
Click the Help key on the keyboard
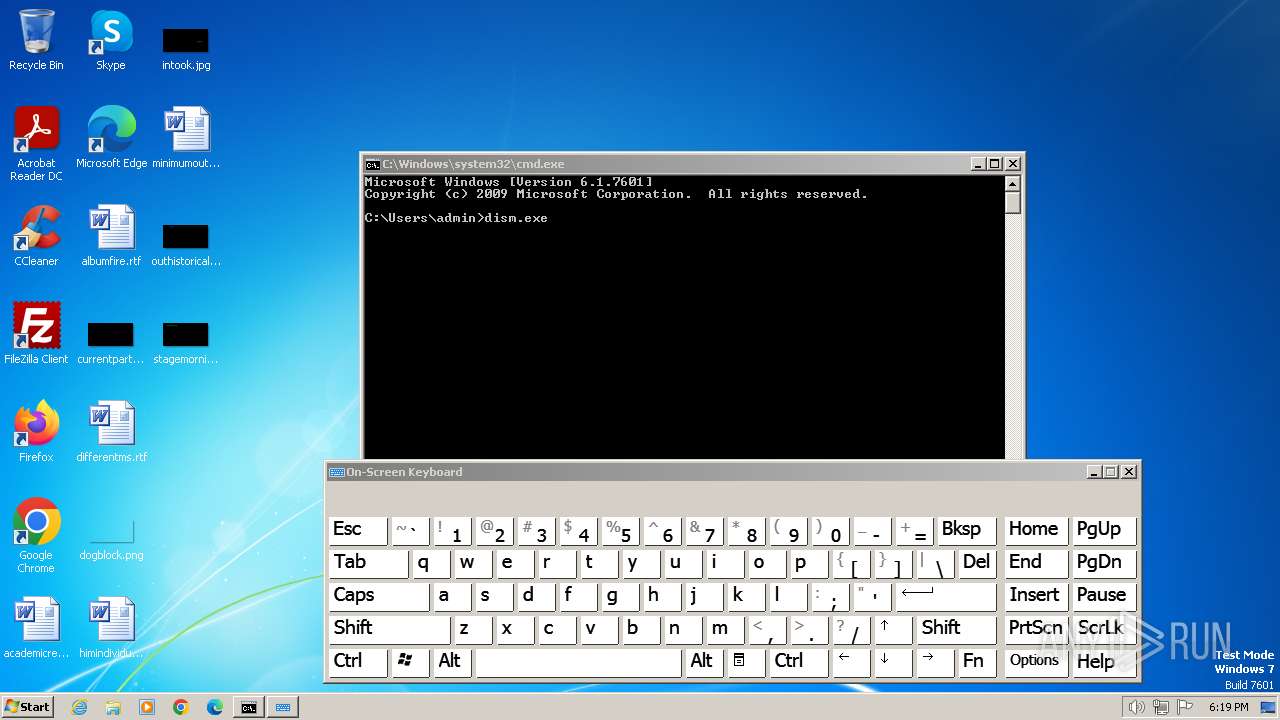click(x=1104, y=661)
